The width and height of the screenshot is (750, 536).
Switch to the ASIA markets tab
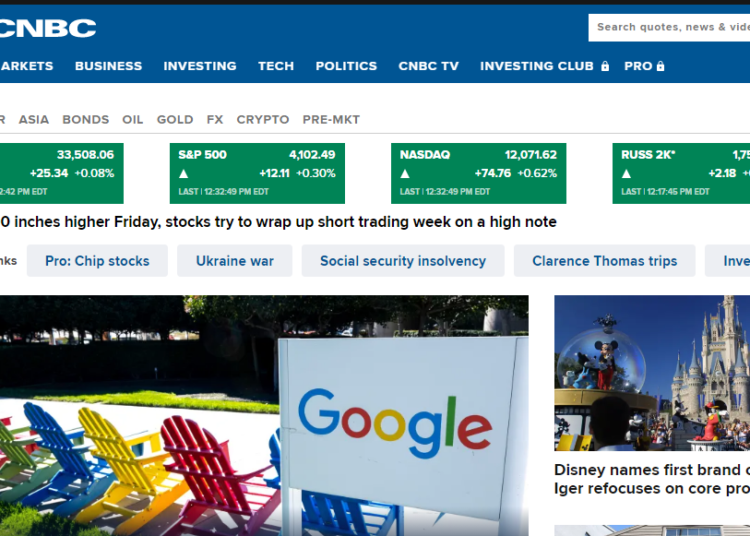pos(34,120)
